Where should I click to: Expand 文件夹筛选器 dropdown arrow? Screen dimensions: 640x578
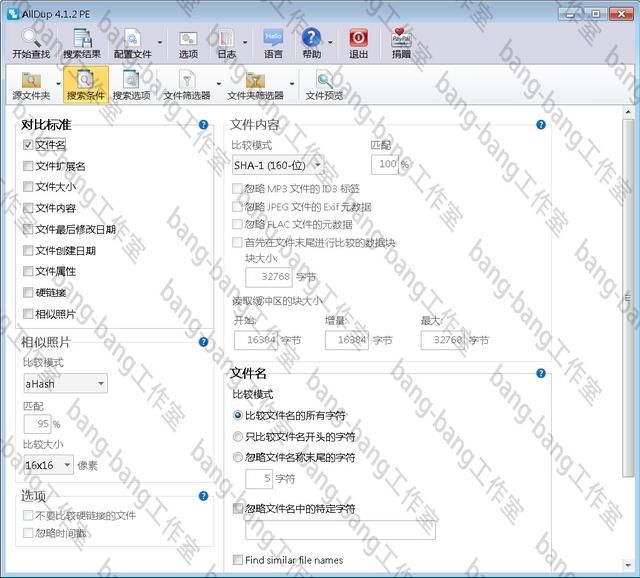292,84
